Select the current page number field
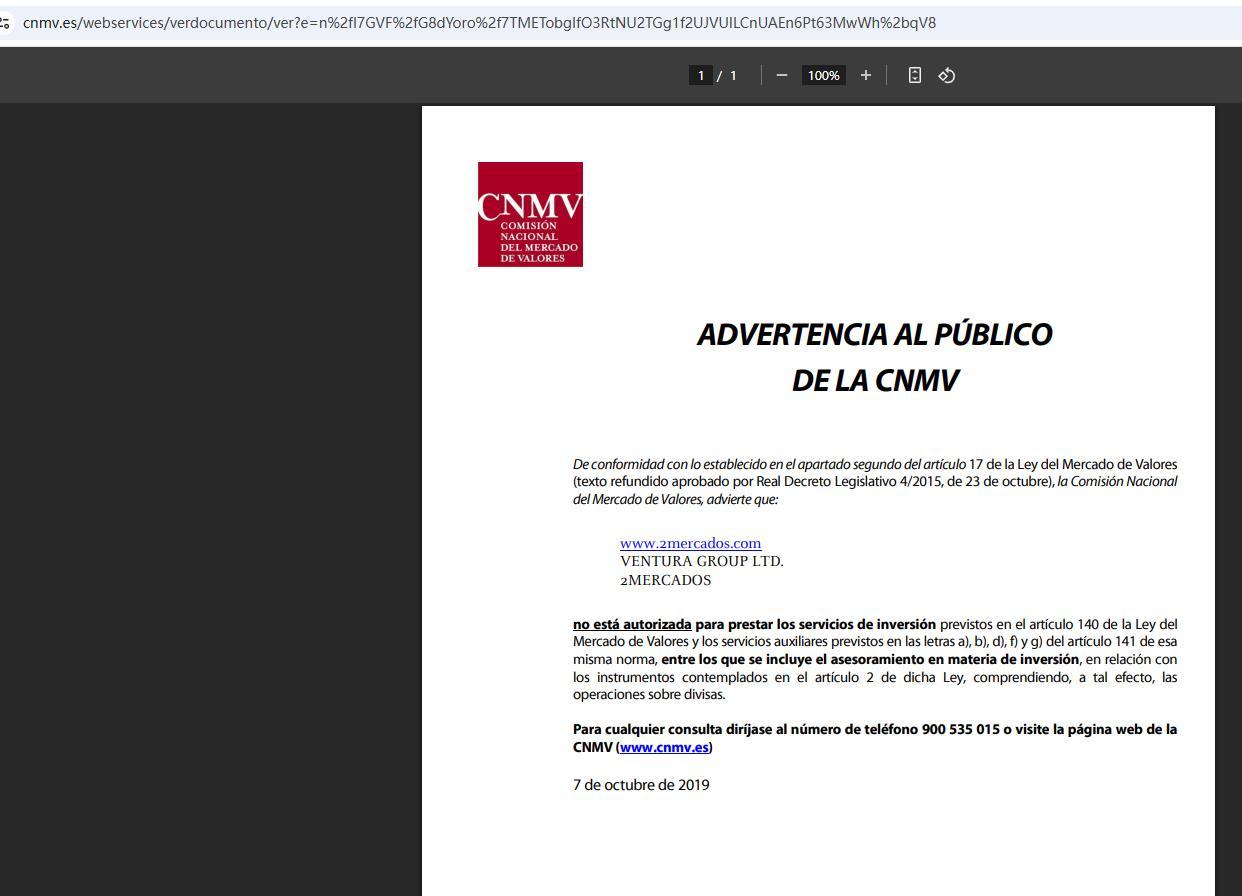1242x896 pixels. tap(701, 75)
